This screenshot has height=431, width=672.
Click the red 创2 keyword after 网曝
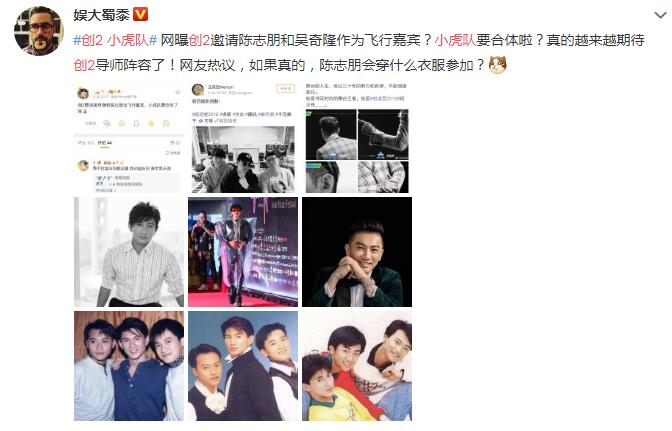tap(199, 40)
